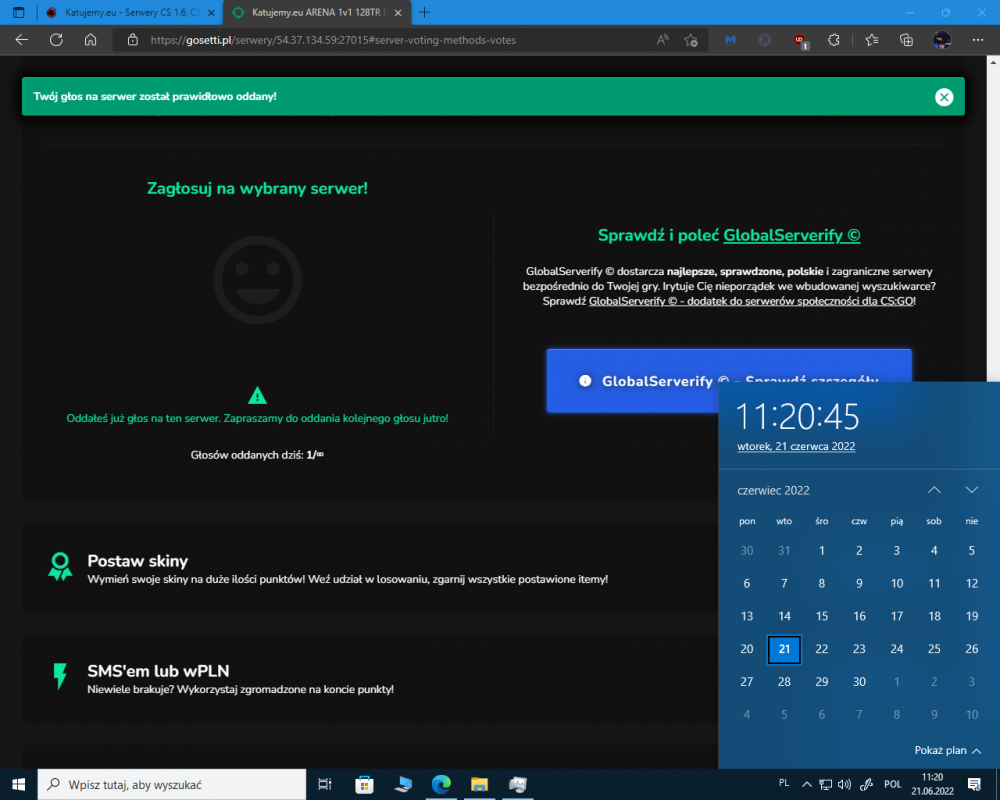Click the taskbar clock showing 11:20
This screenshot has height=800, width=1000.
point(932,784)
